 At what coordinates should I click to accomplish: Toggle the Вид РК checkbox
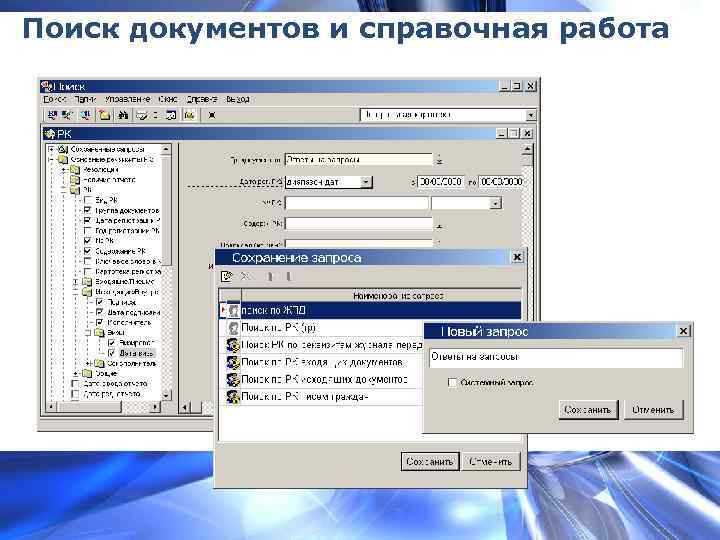click(x=87, y=200)
